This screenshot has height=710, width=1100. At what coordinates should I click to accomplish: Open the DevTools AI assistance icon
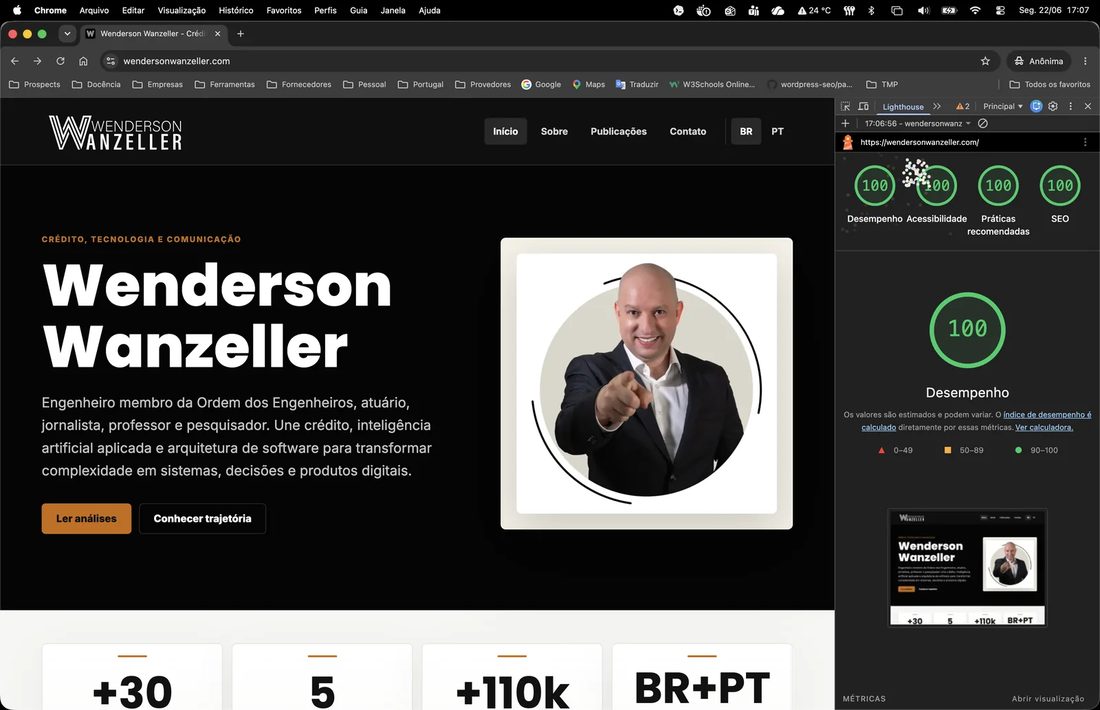point(1036,106)
